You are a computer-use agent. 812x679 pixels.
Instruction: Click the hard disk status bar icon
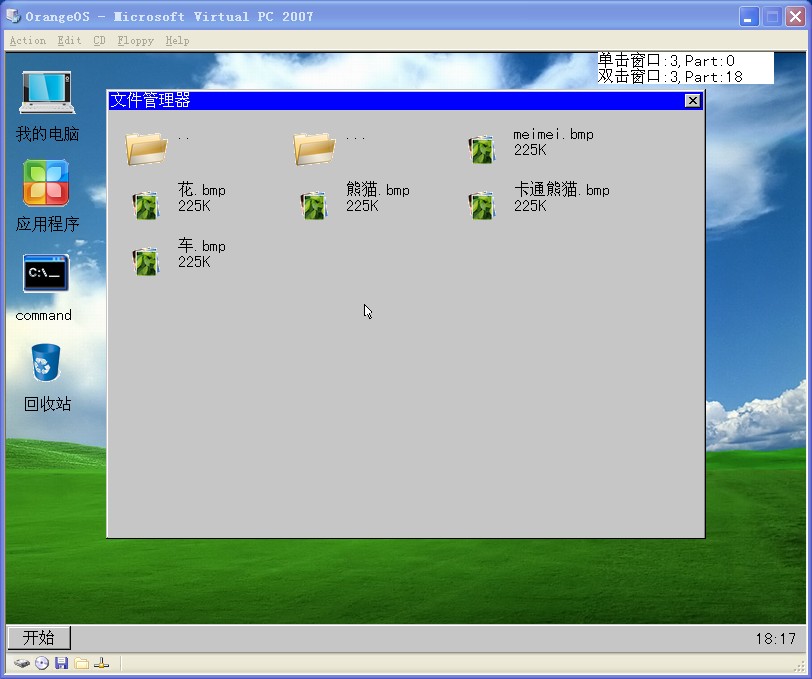coord(22,663)
